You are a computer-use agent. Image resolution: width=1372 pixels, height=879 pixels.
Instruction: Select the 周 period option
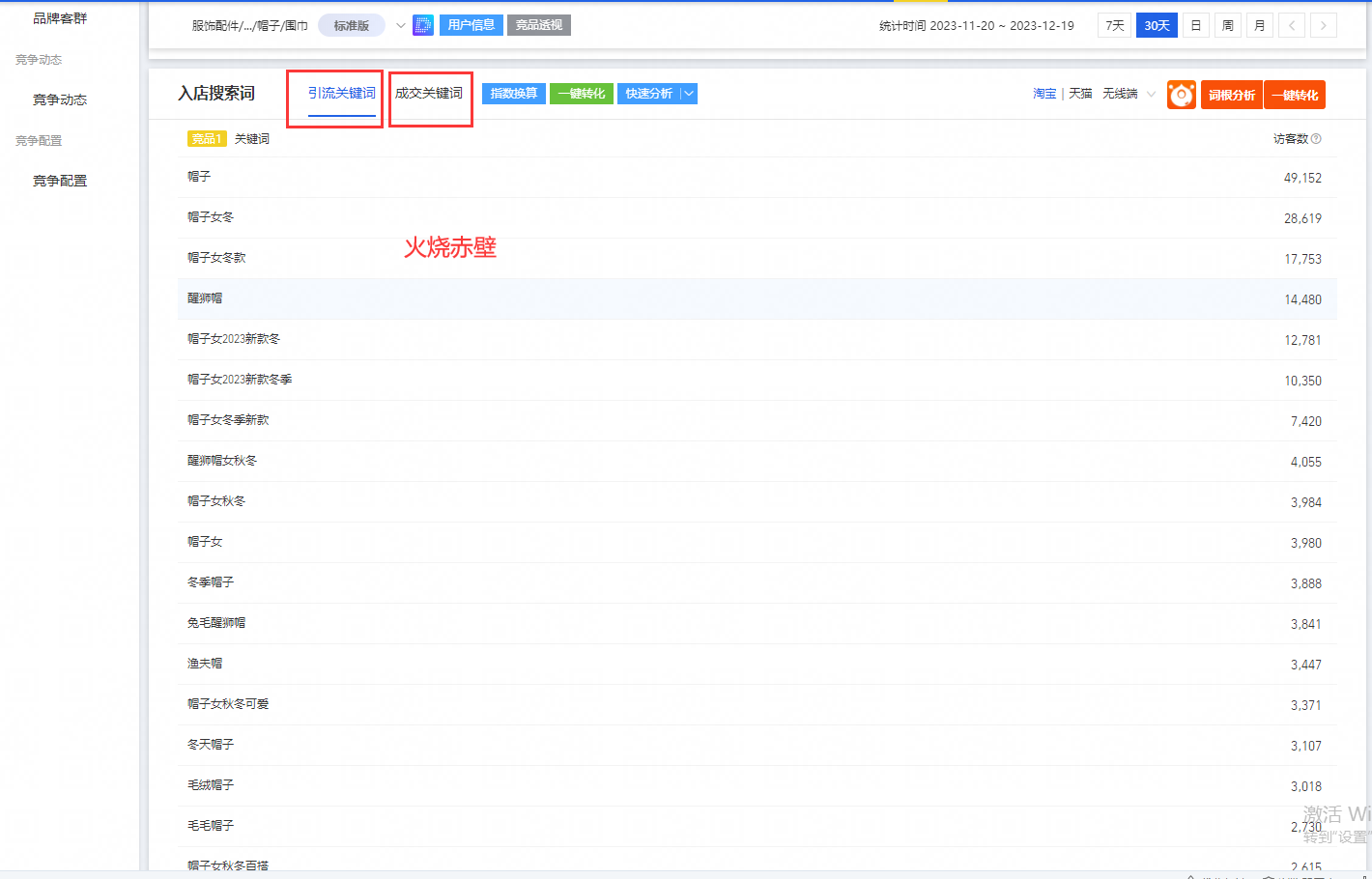coord(1228,26)
